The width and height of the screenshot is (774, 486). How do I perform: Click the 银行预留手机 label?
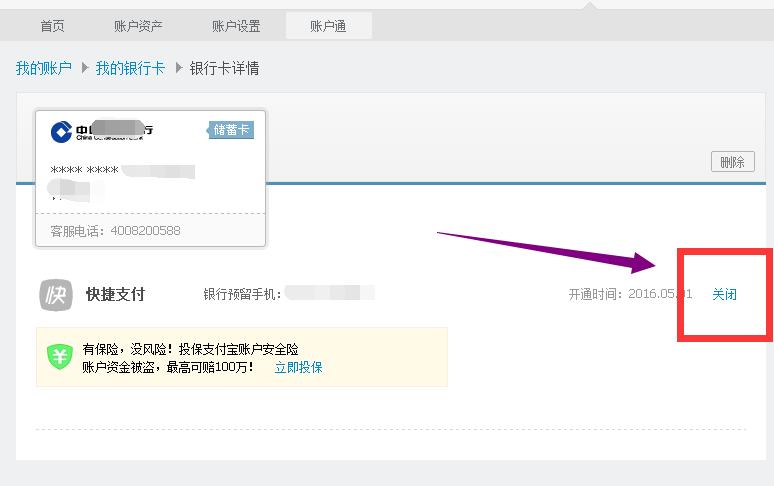(x=242, y=295)
